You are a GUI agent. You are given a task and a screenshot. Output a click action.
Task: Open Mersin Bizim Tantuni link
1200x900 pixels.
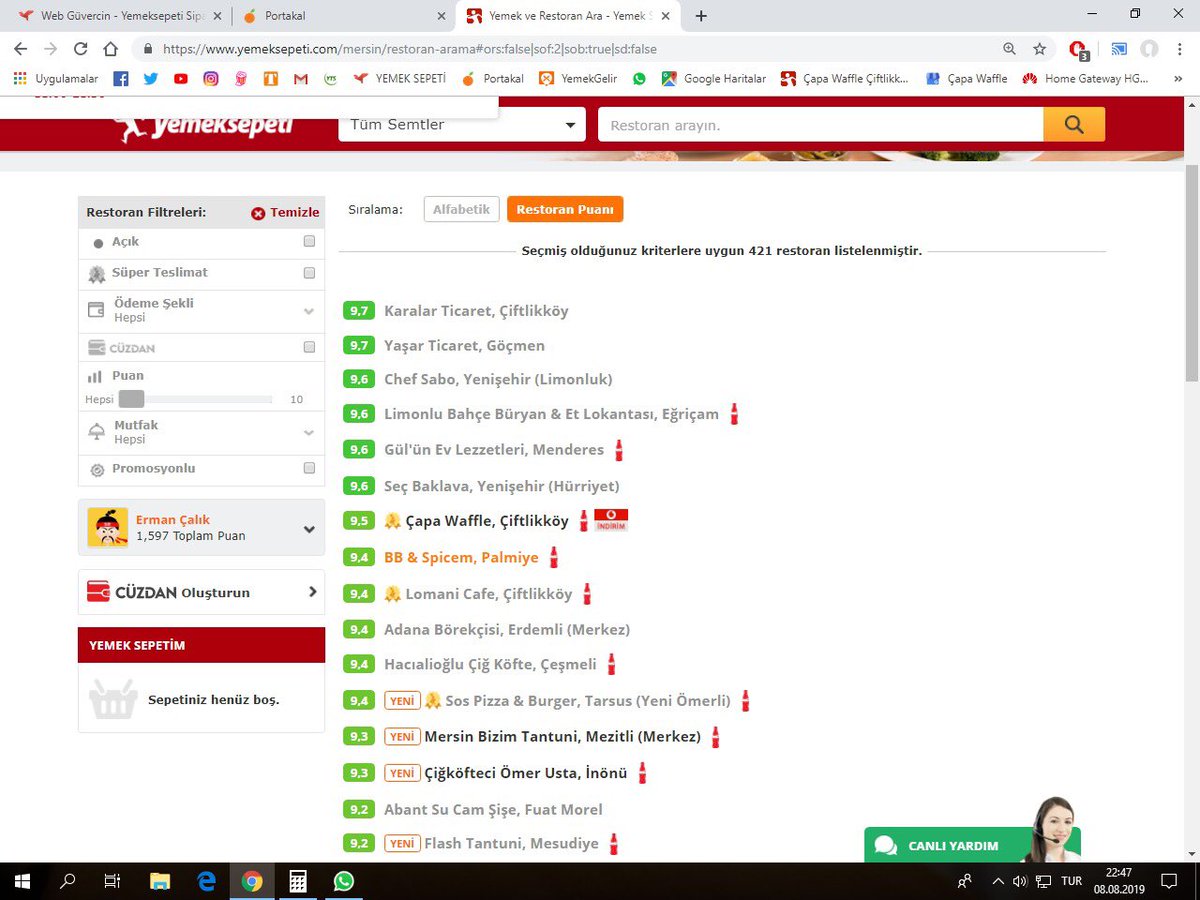click(563, 737)
